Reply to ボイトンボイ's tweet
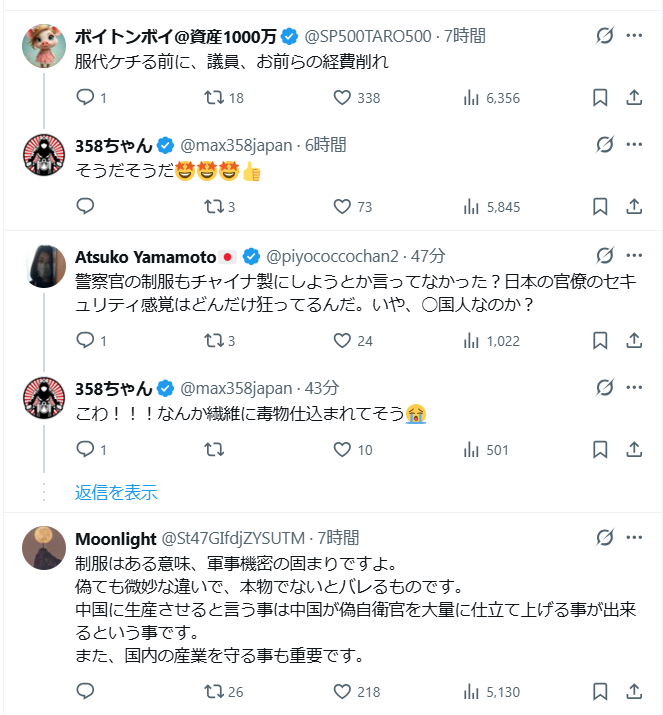The width and height of the screenshot is (663, 715). [85, 97]
